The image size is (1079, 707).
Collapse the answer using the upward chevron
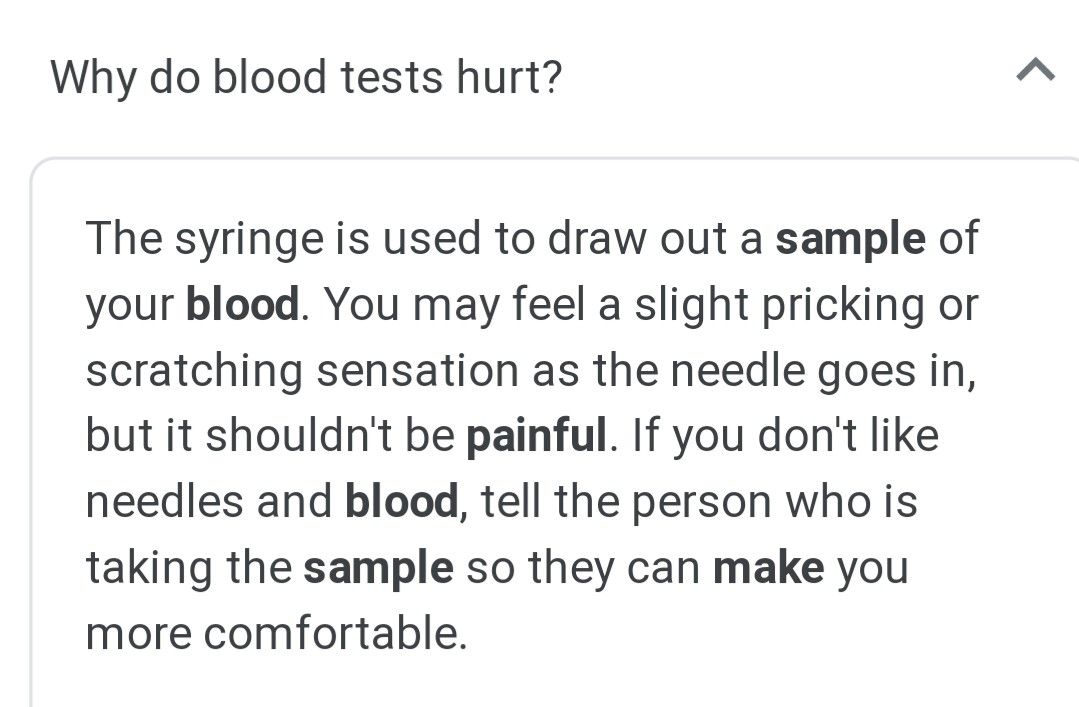(x=1035, y=70)
